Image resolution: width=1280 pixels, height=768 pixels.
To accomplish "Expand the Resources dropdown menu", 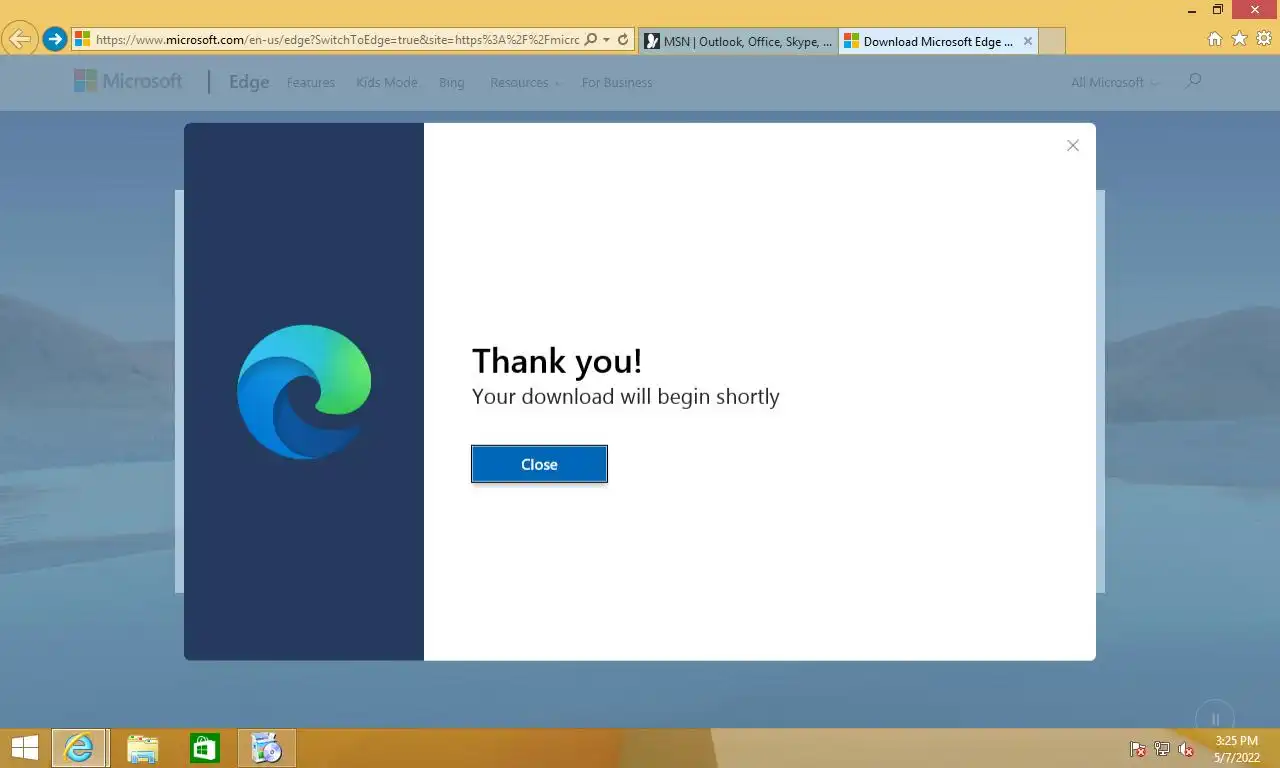I will pyautogui.click(x=525, y=82).
